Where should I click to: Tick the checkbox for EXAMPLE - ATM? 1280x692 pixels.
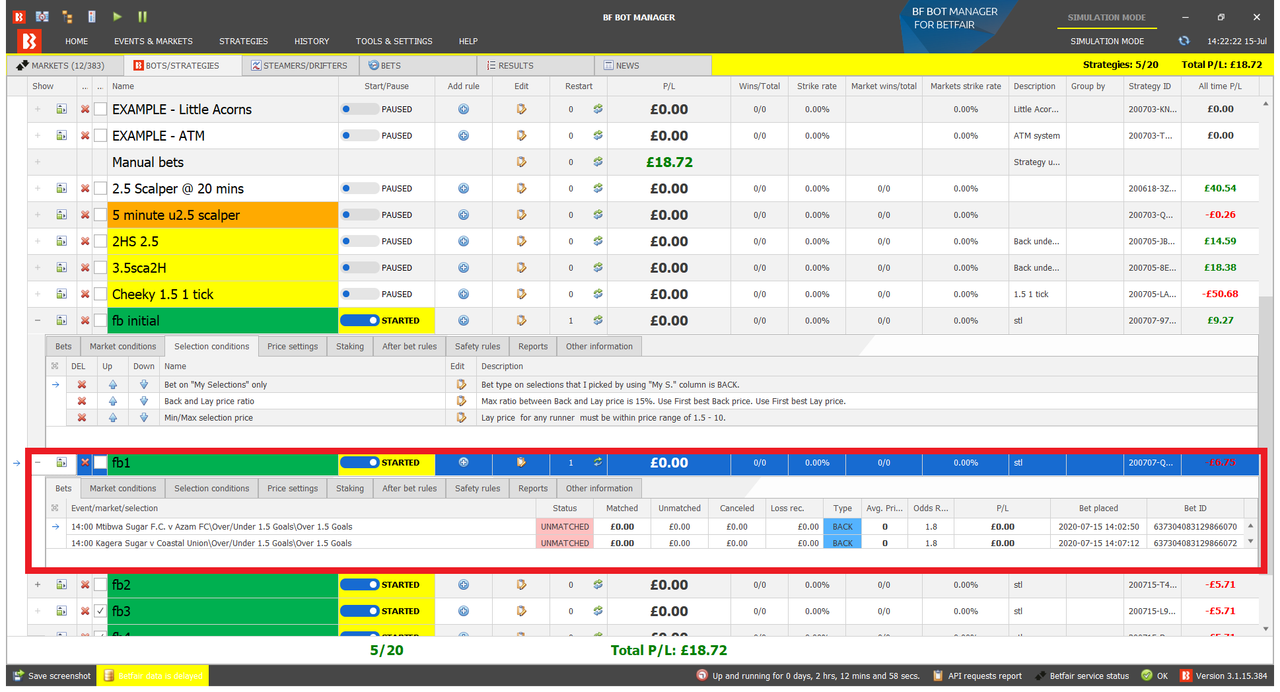click(x=100, y=136)
